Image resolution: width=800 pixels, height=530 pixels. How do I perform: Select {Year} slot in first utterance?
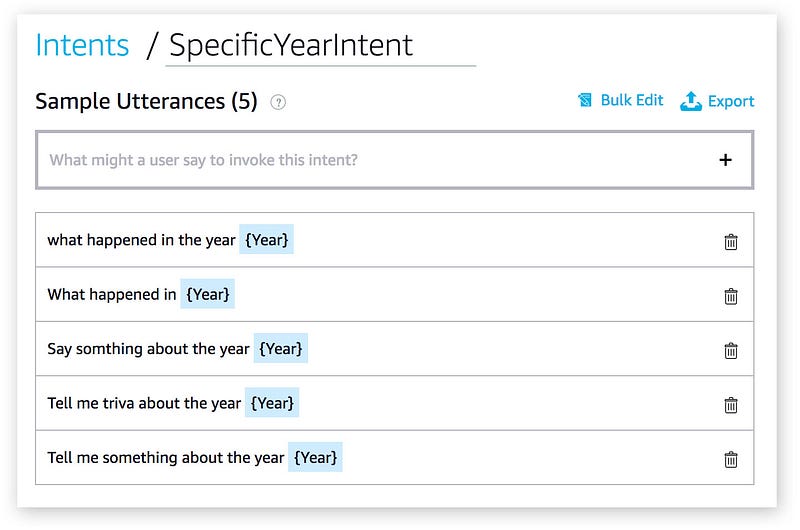pos(266,239)
